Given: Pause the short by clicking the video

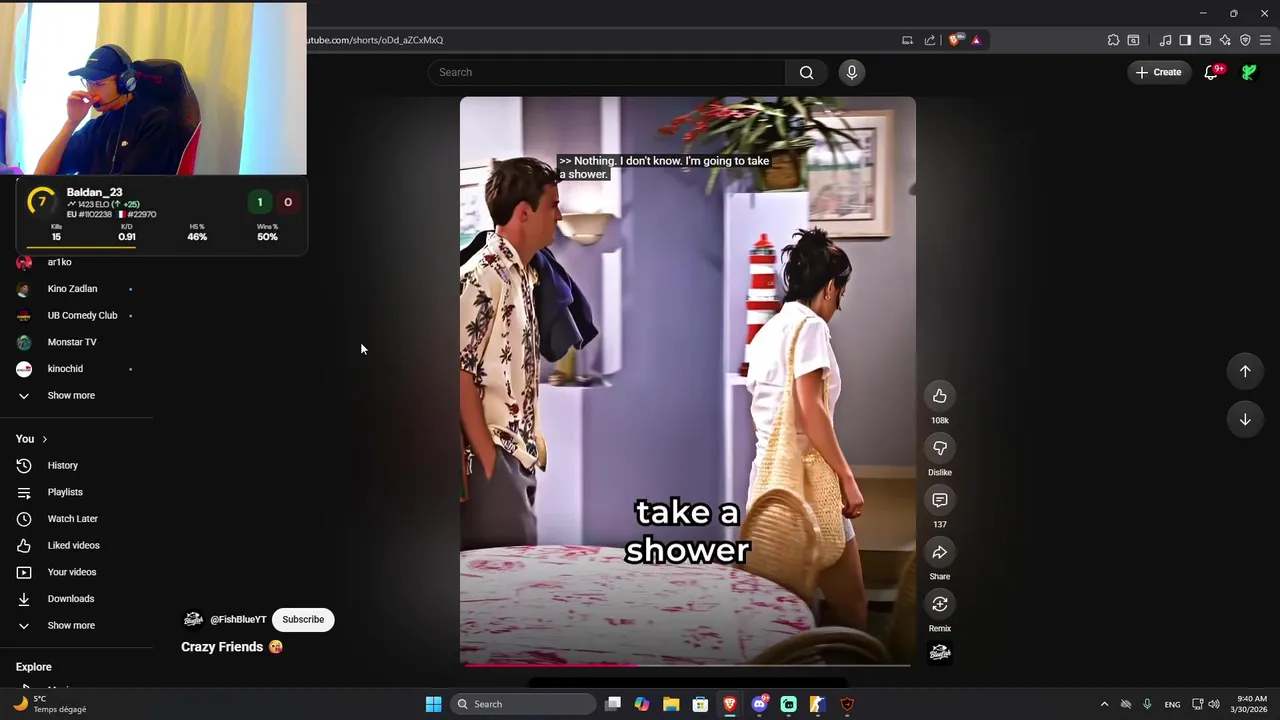Looking at the screenshot, I should [x=687, y=380].
